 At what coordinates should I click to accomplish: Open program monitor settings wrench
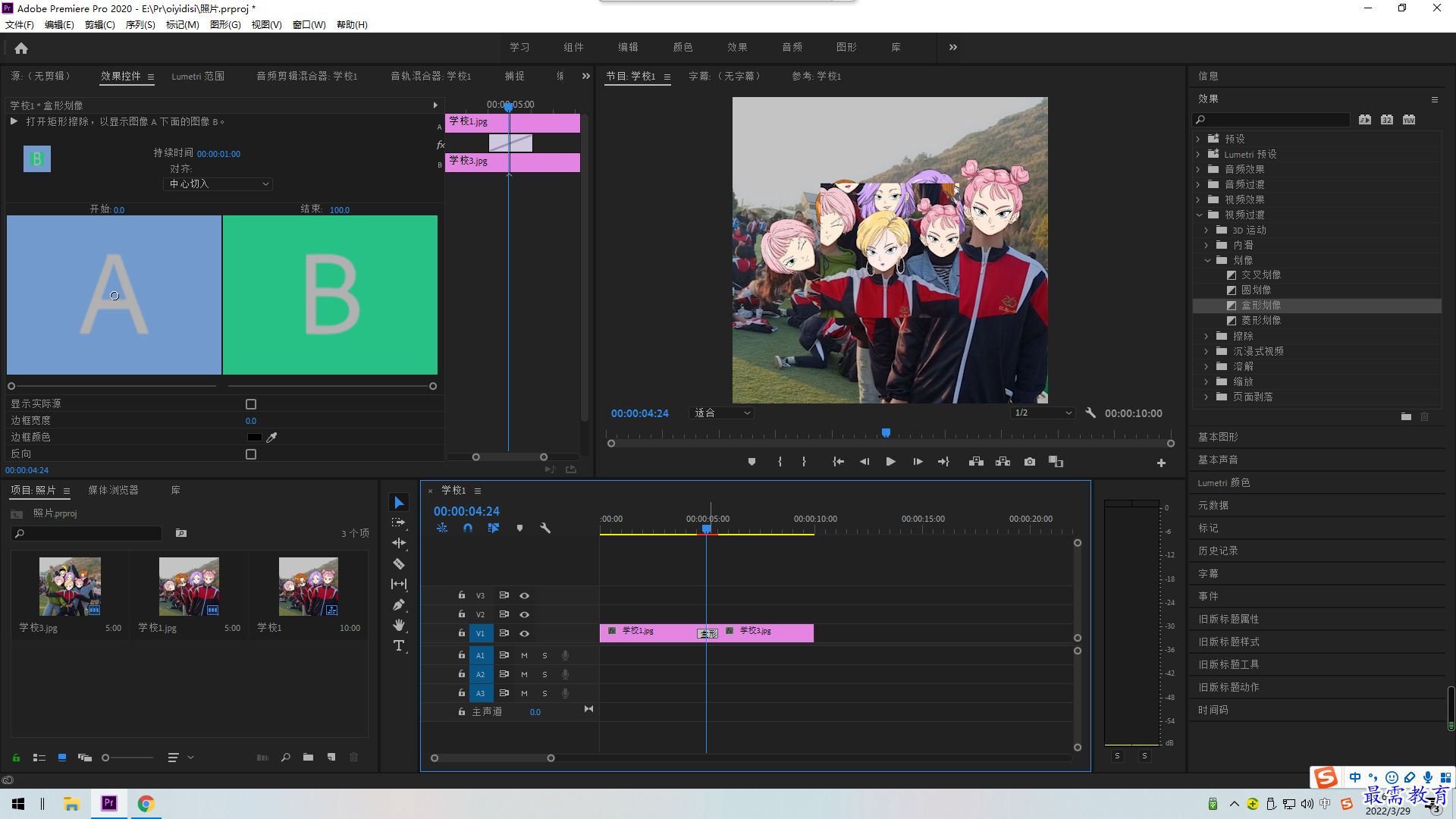[1090, 413]
